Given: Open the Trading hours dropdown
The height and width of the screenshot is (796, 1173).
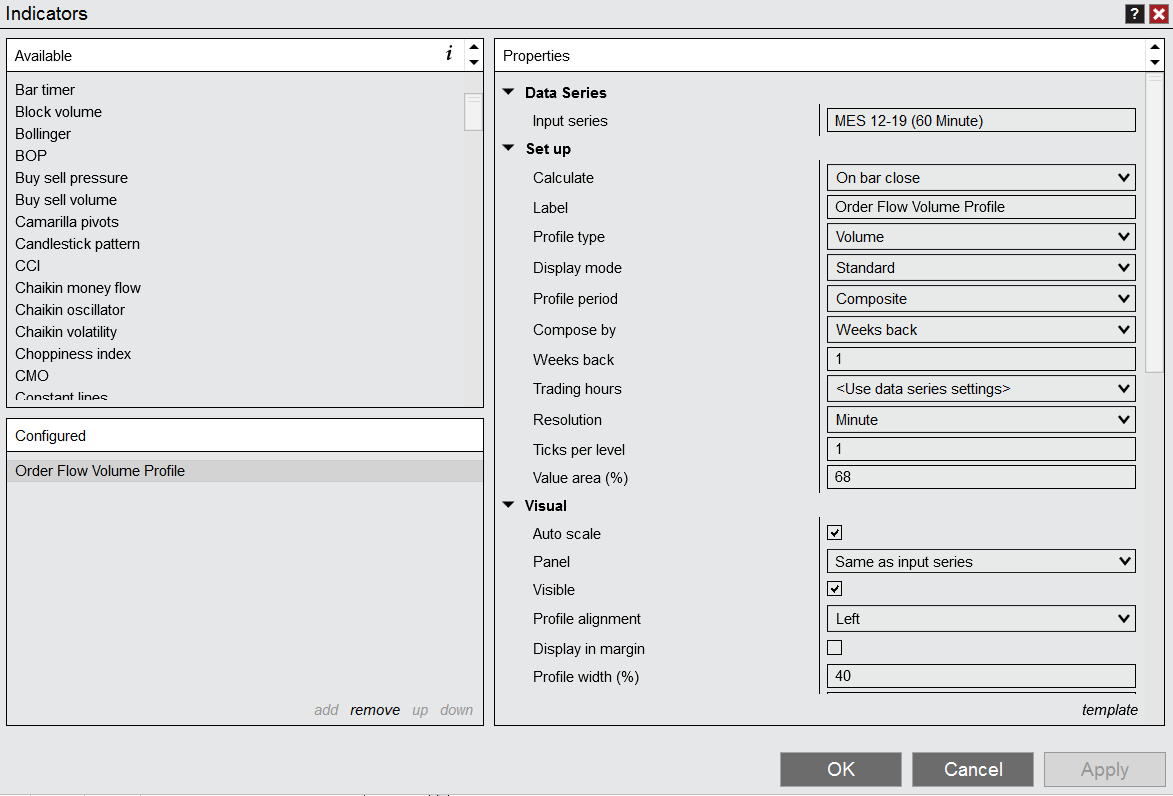Looking at the screenshot, I should pos(981,389).
